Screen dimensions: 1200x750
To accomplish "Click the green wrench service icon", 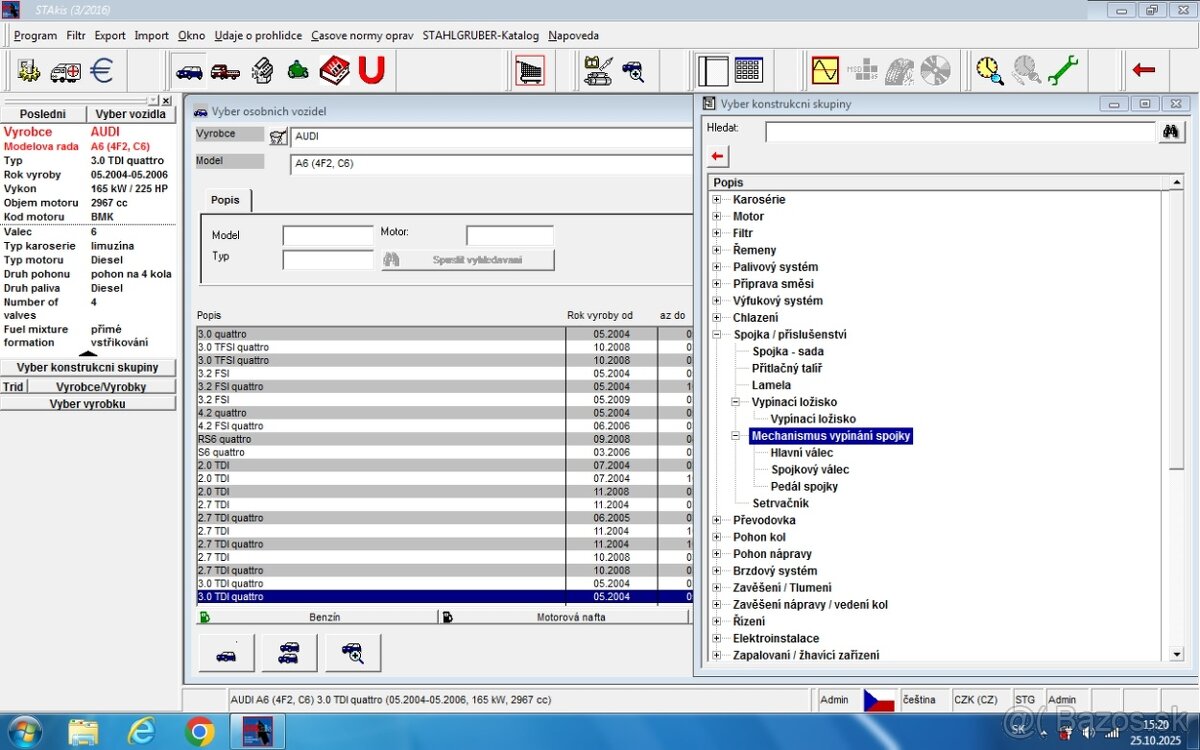I will (x=1064, y=70).
